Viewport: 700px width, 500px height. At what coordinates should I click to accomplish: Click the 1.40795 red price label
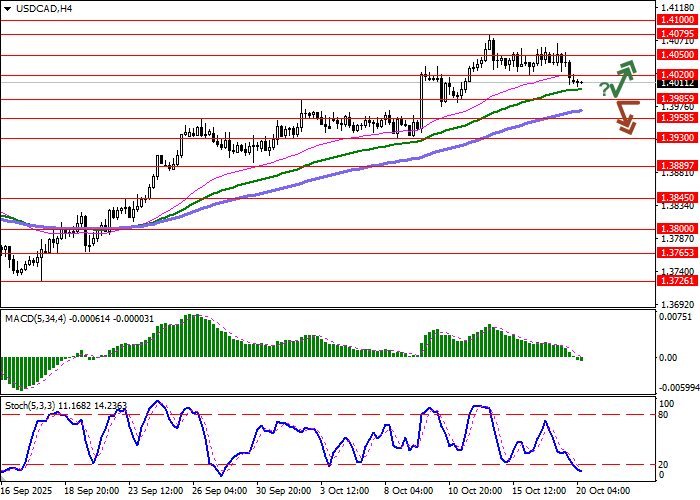tap(677, 33)
